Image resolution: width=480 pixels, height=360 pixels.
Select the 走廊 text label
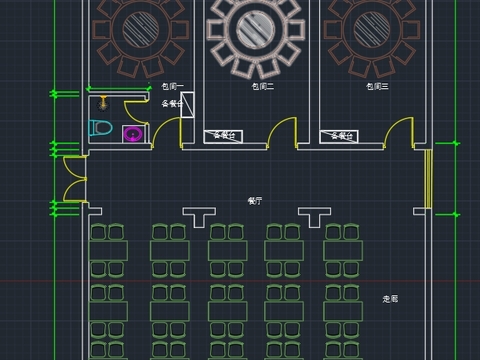tap(390, 299)
